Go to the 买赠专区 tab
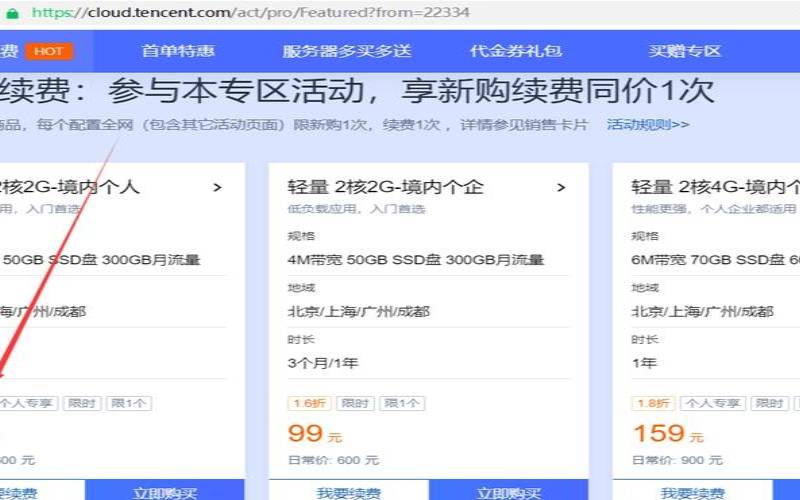The width and height of the screenshot is (800, 500). pyautogui.click(x=685, y=51)
